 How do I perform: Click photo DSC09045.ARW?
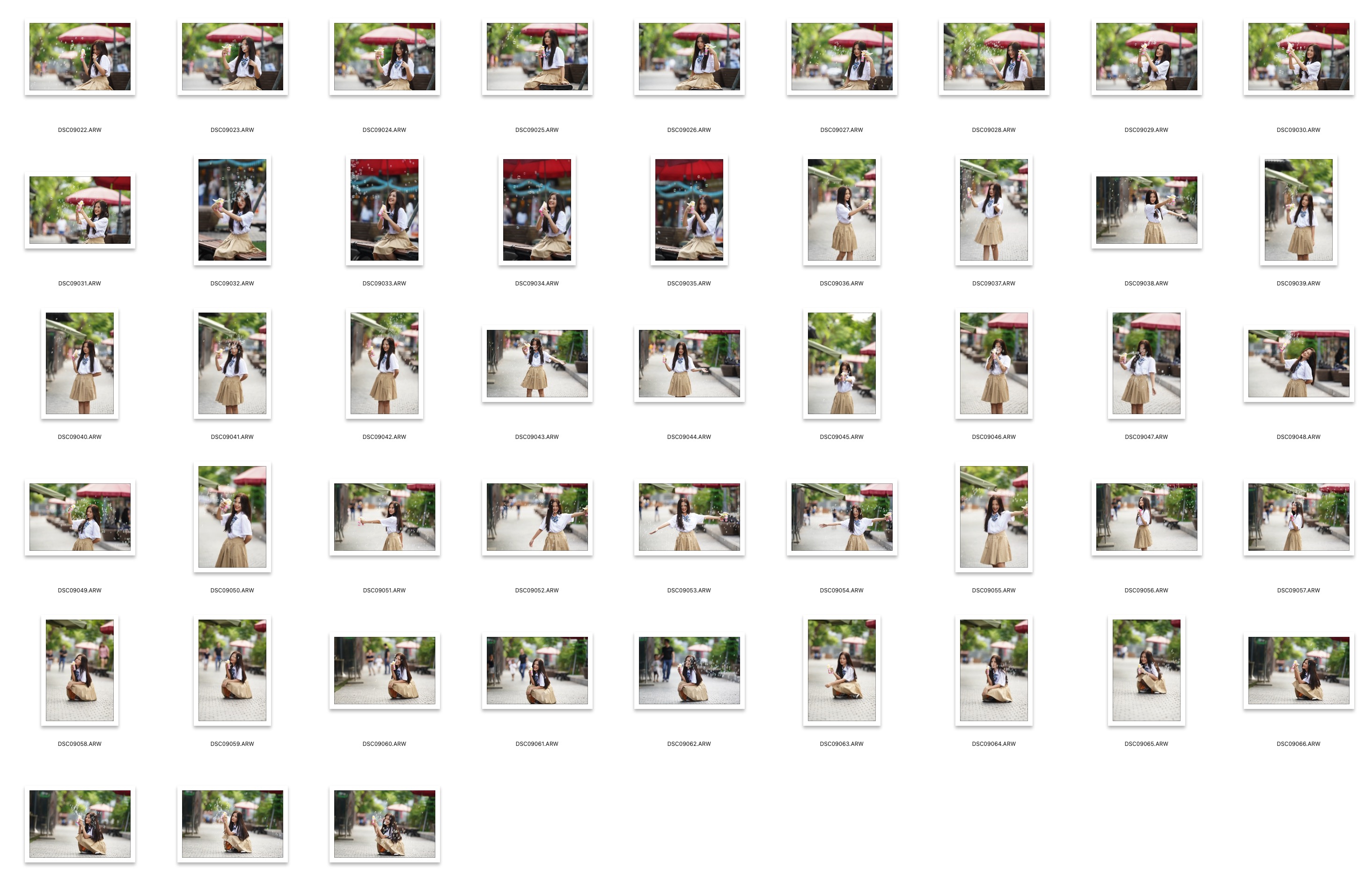(x=842, y=363)
